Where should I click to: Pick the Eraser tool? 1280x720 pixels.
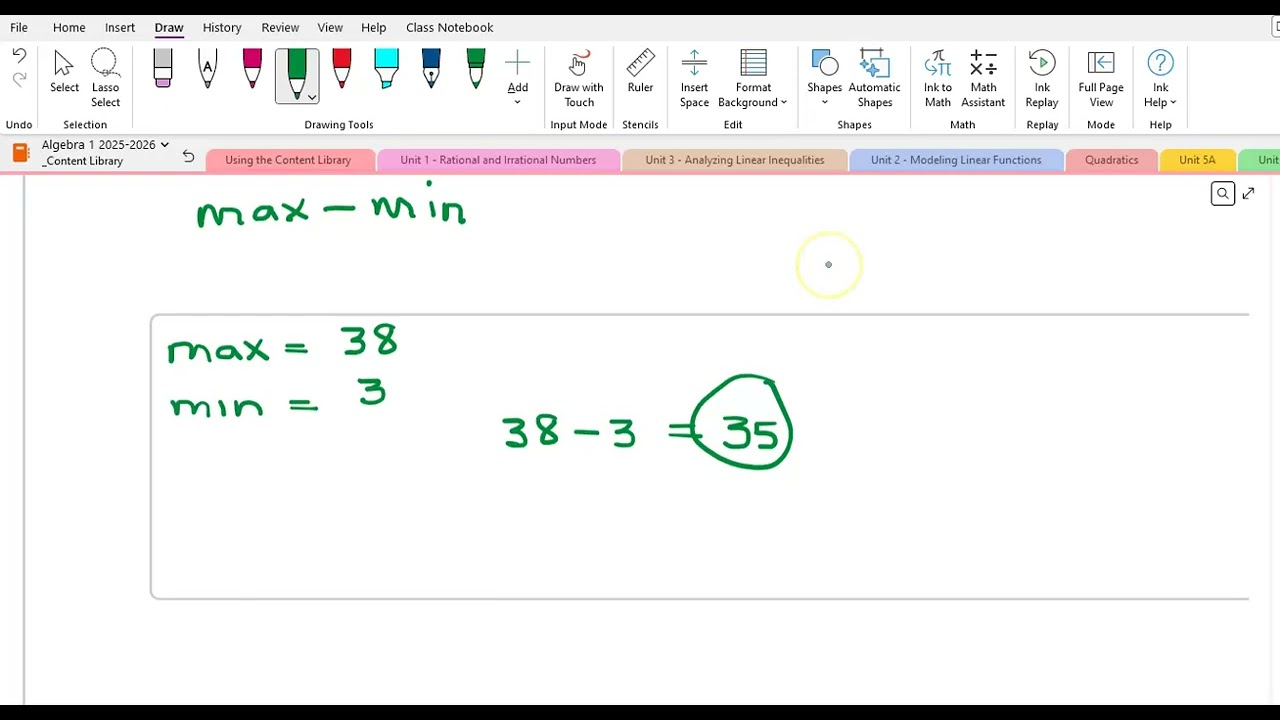click(x=163, y=69)
